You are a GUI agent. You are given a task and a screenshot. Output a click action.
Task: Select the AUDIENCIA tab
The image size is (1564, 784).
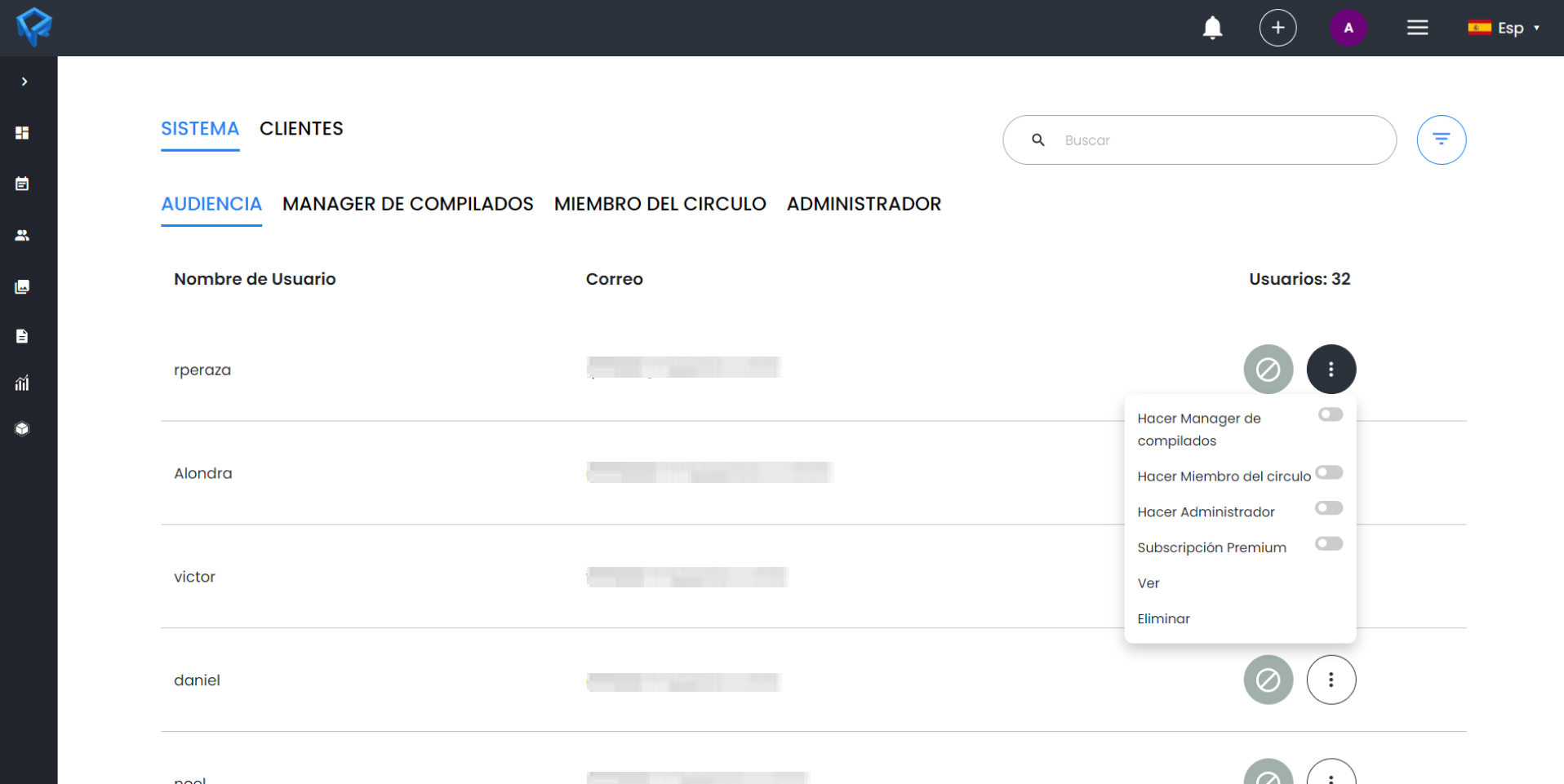pos(211,204)
